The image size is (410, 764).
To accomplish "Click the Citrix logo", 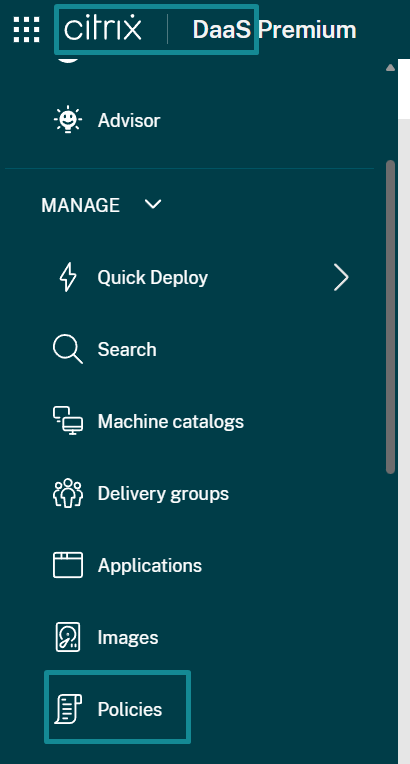I will click(x=103, y=29).
